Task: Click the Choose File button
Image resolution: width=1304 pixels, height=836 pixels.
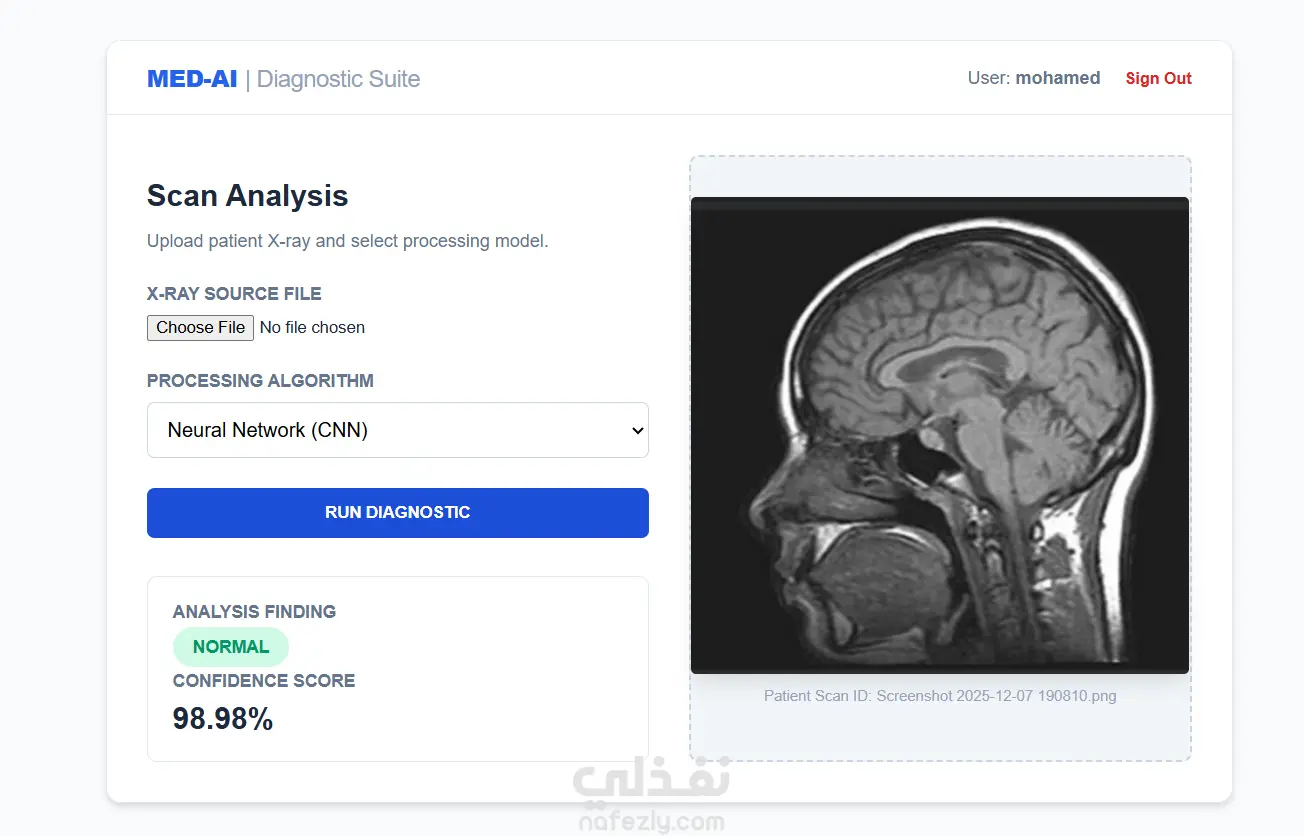Action: pos(200,328)
